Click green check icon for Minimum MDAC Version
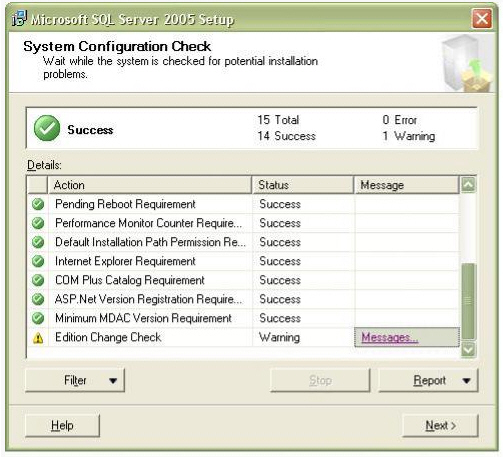Screen dimensions: 503x457 [x=38, y=318]
